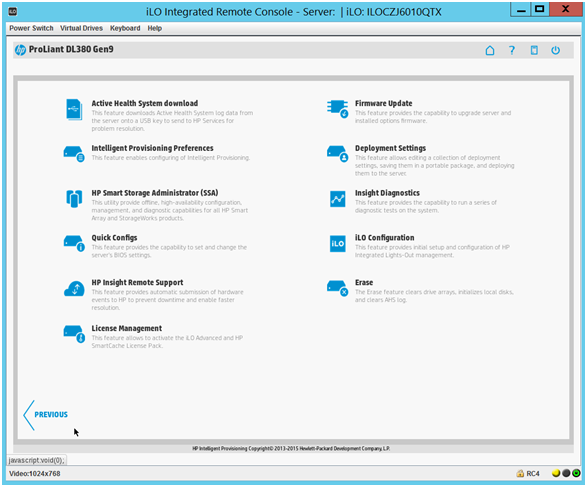
Task: Click the Video:1024x768 status text
Action: [34, 474]
